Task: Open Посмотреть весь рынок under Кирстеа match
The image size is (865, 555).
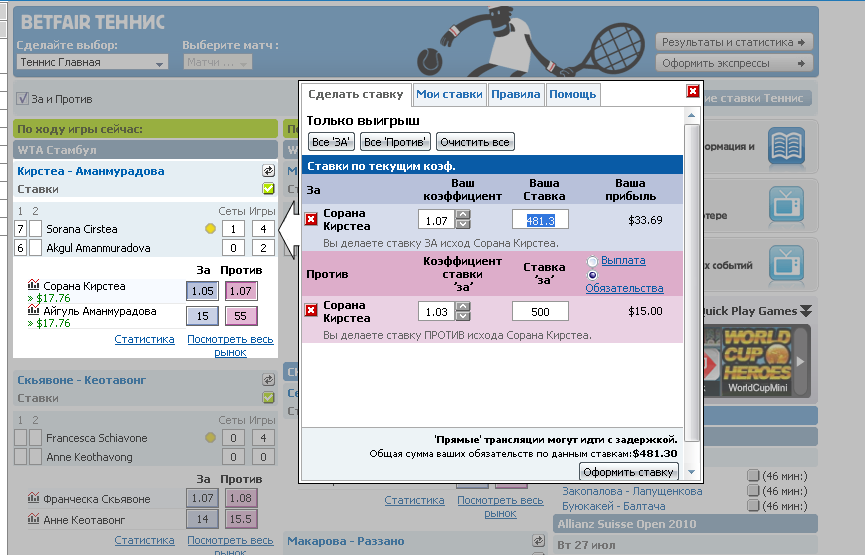Action: [230, 346]
